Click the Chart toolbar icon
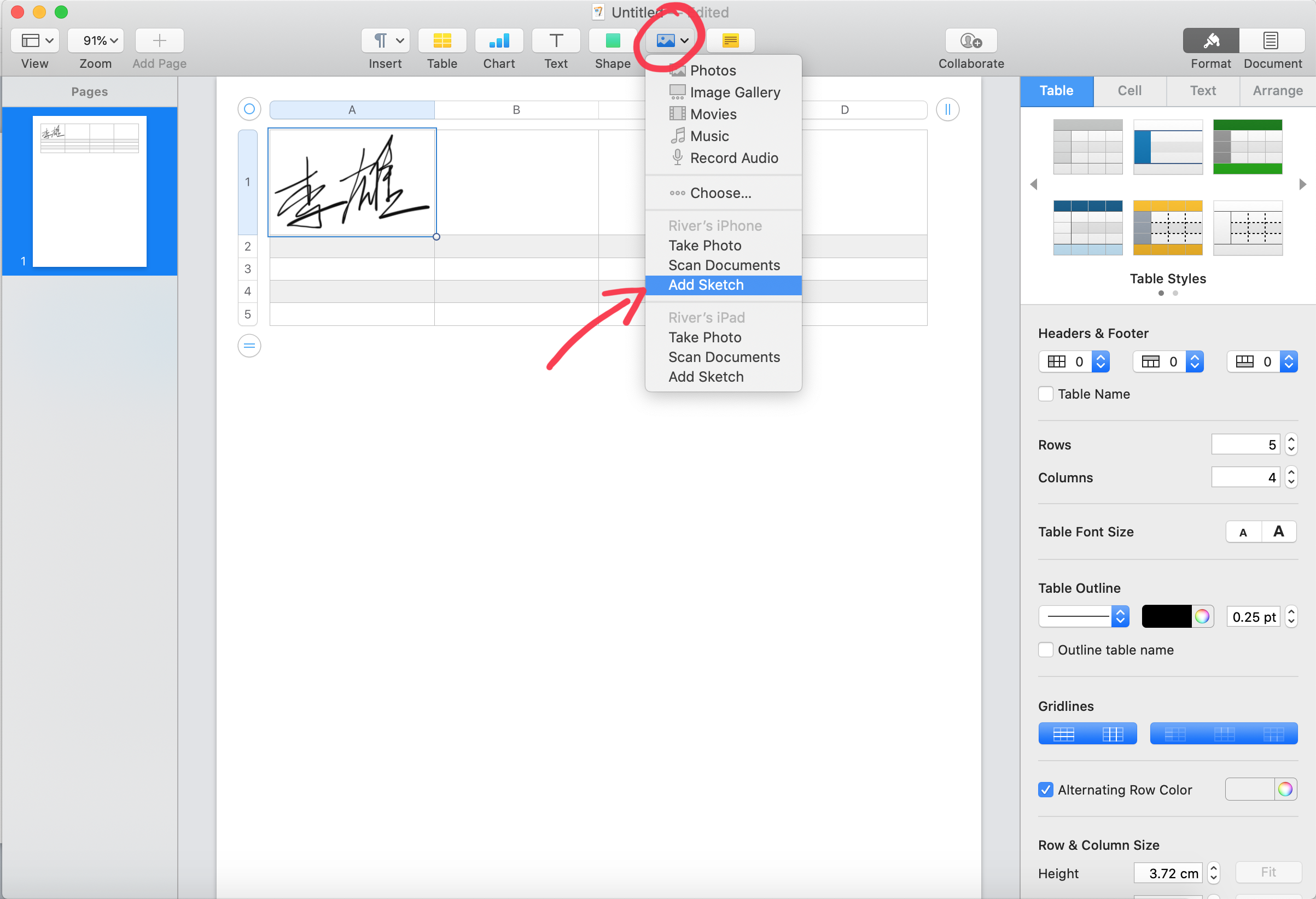This screenshot has width=1316, height=899. pos(499,41)
